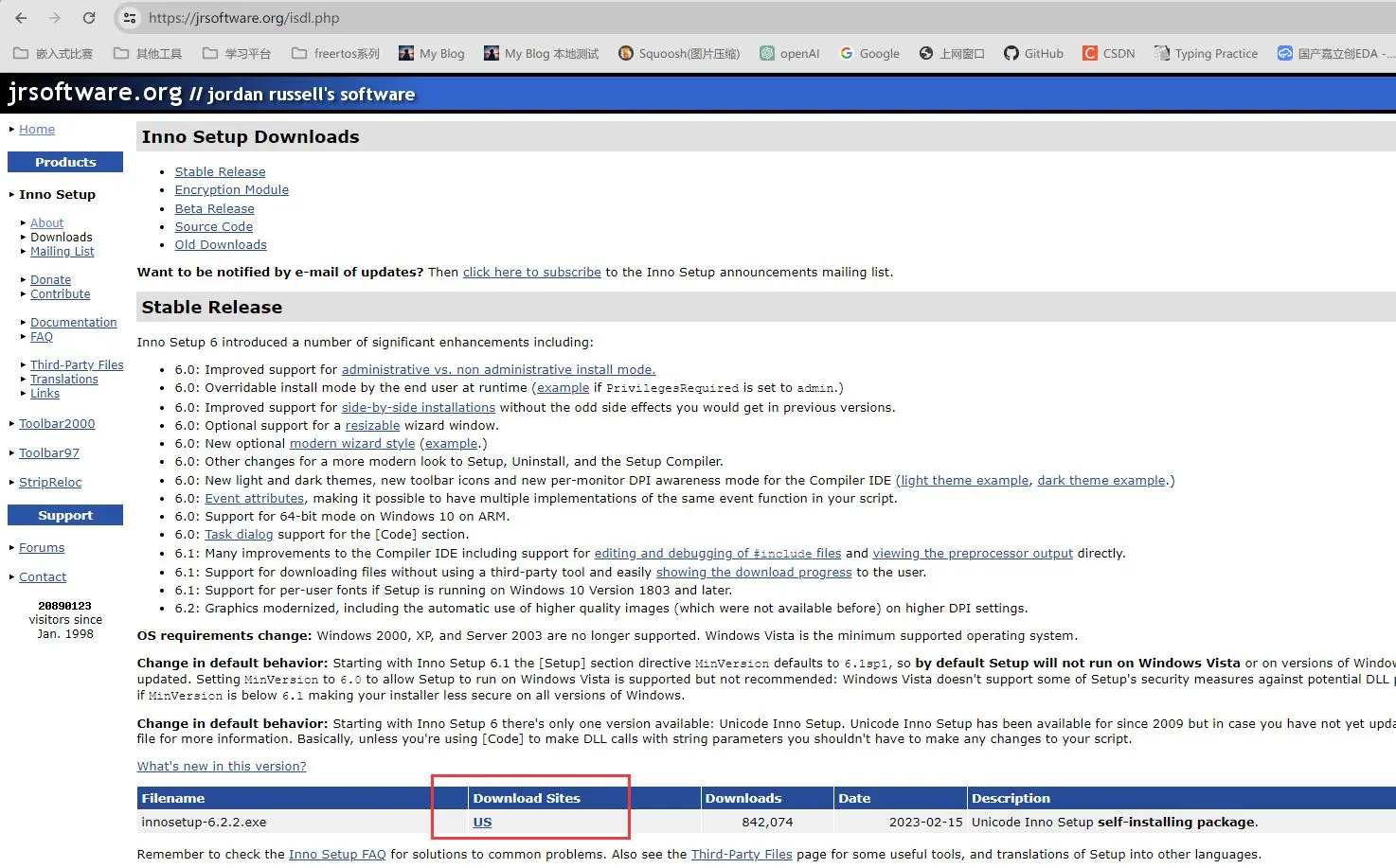Image resolution: width=1396 pixels, height=868 pixels.
Task: Go to Home in the sidebar
Action: (x=37, y=130)
